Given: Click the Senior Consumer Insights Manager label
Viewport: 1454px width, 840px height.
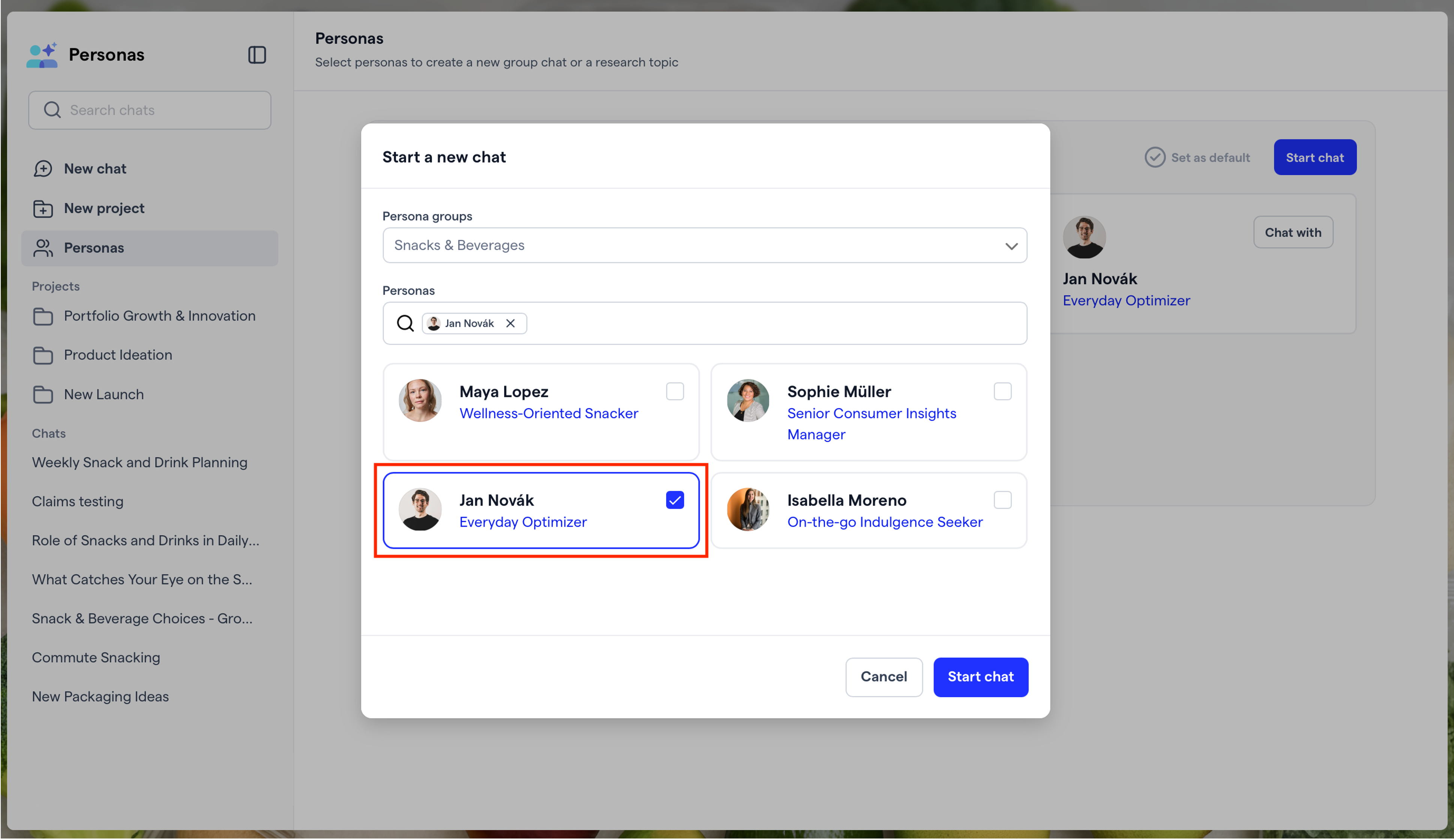Looking at the screenshot, I should coord(871,424).
